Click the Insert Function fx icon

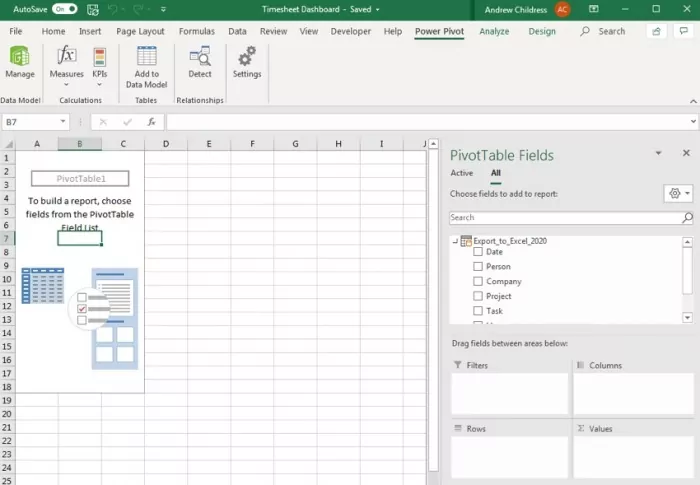[152, 122]
